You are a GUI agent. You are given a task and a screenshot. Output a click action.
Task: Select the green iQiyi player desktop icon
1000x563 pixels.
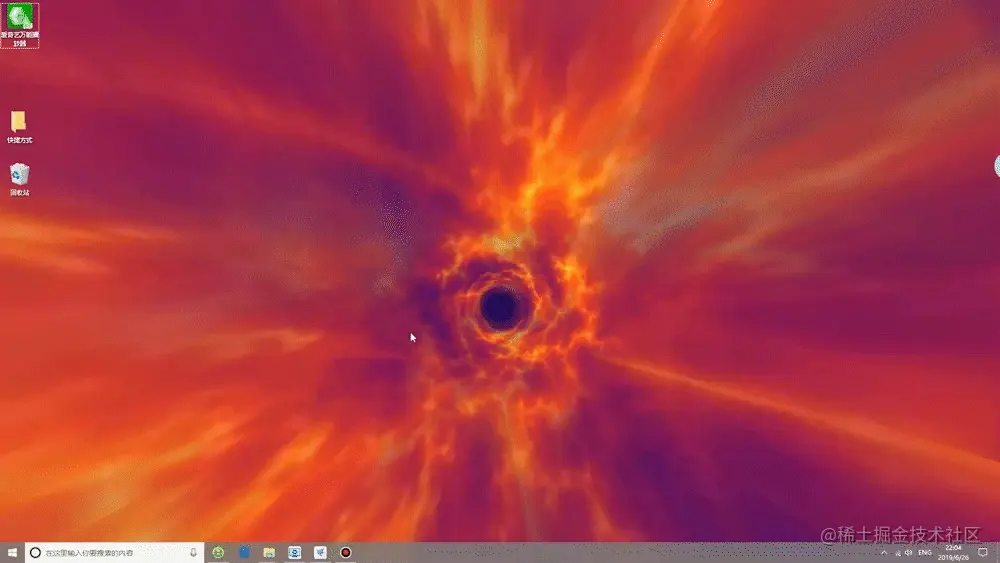[x=20, y=26]
